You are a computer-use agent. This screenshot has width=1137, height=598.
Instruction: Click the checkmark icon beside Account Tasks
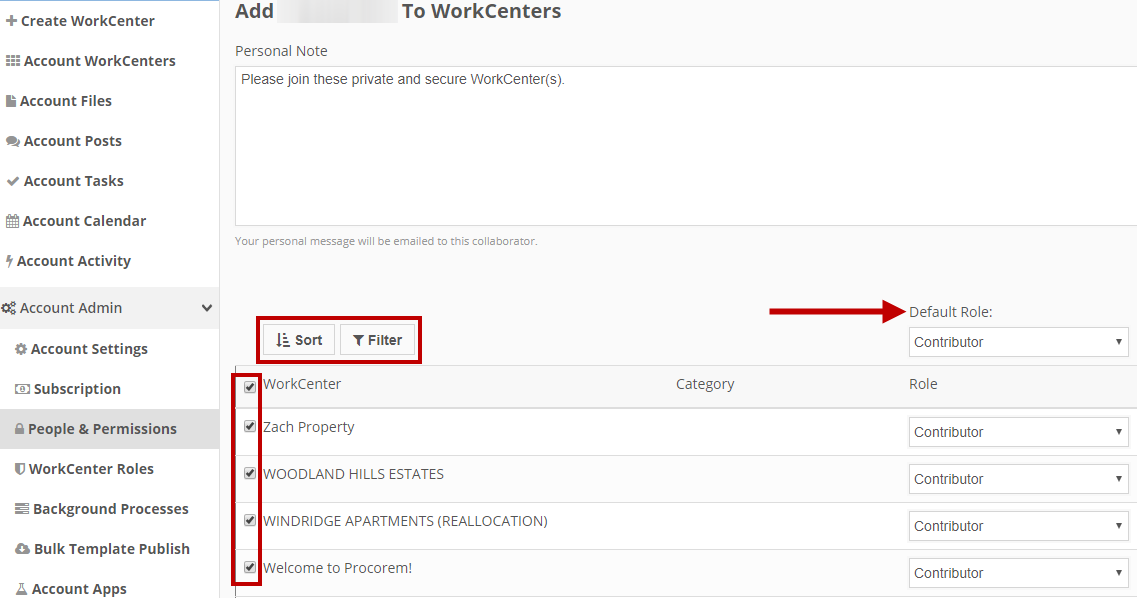pyautogui.click(x=13, y=181)
